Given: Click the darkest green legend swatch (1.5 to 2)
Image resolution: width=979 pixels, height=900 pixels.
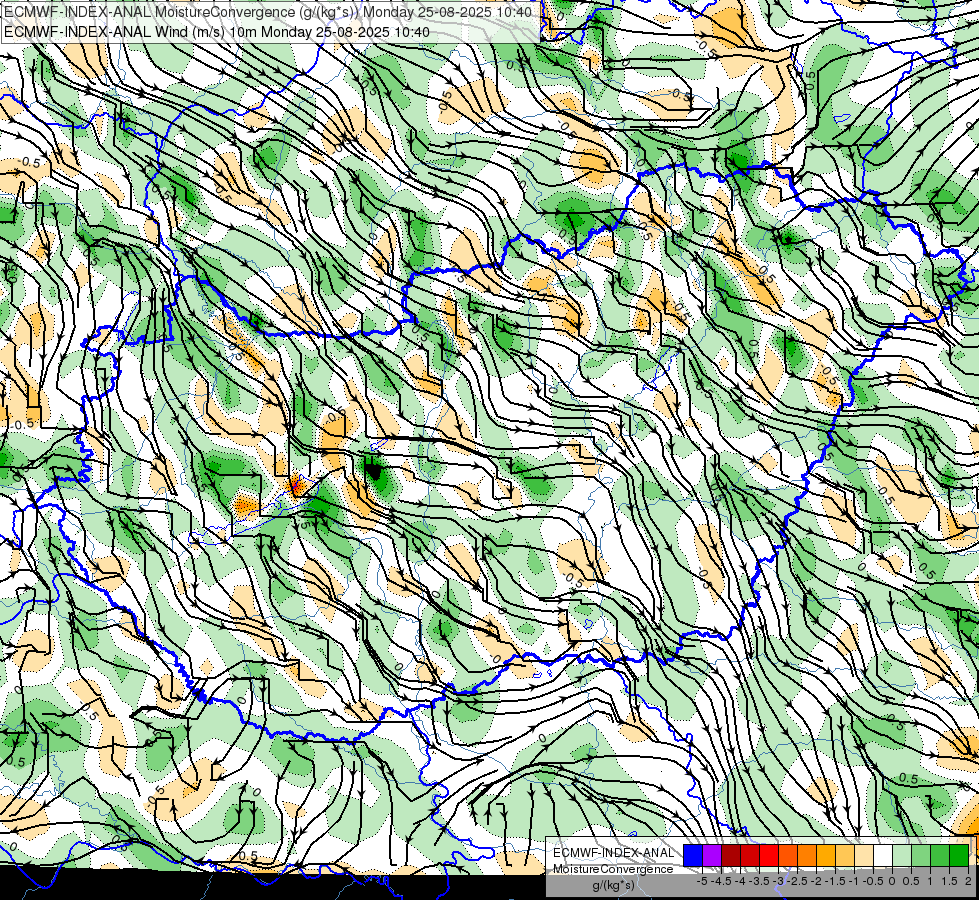Looking at the screenshot, I should tap(959, 855).
